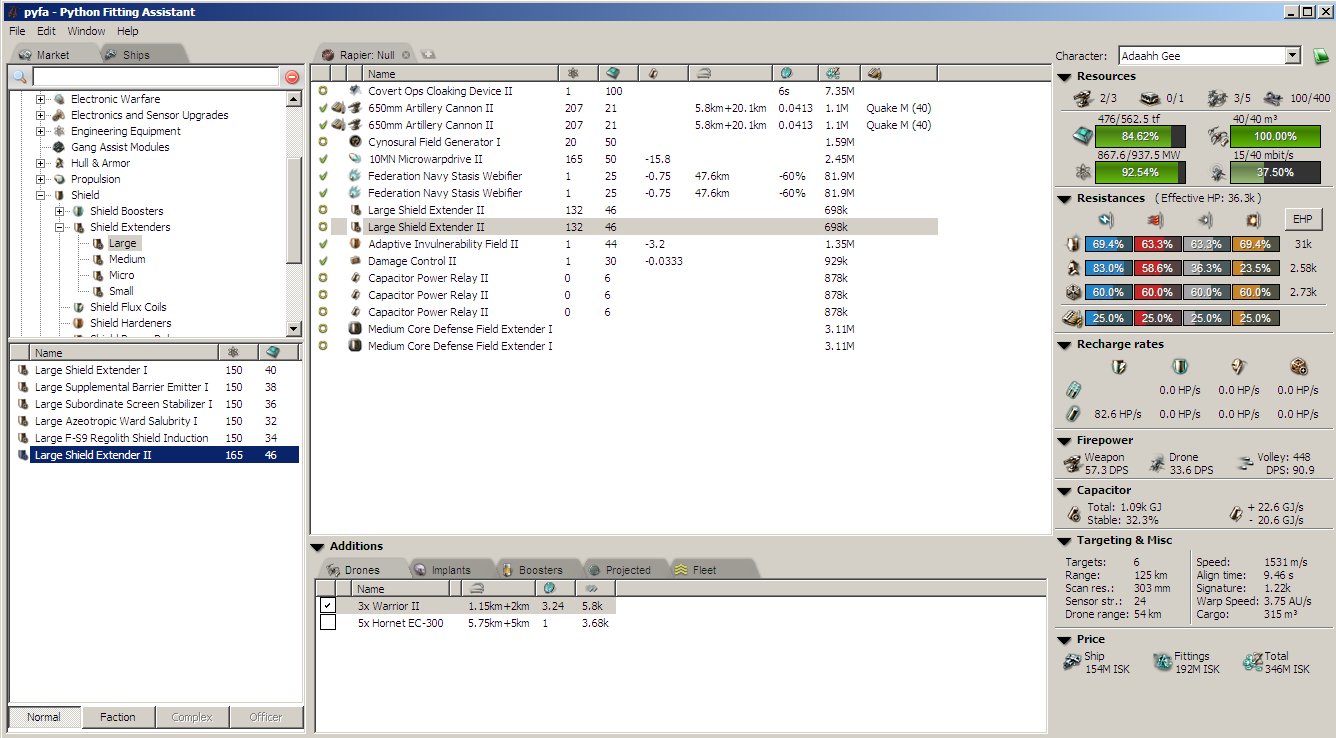Select Large Shield Extender I in market list
This screenshot has width=1336, height=738.
pyautogui.click(x=154, y=370)
